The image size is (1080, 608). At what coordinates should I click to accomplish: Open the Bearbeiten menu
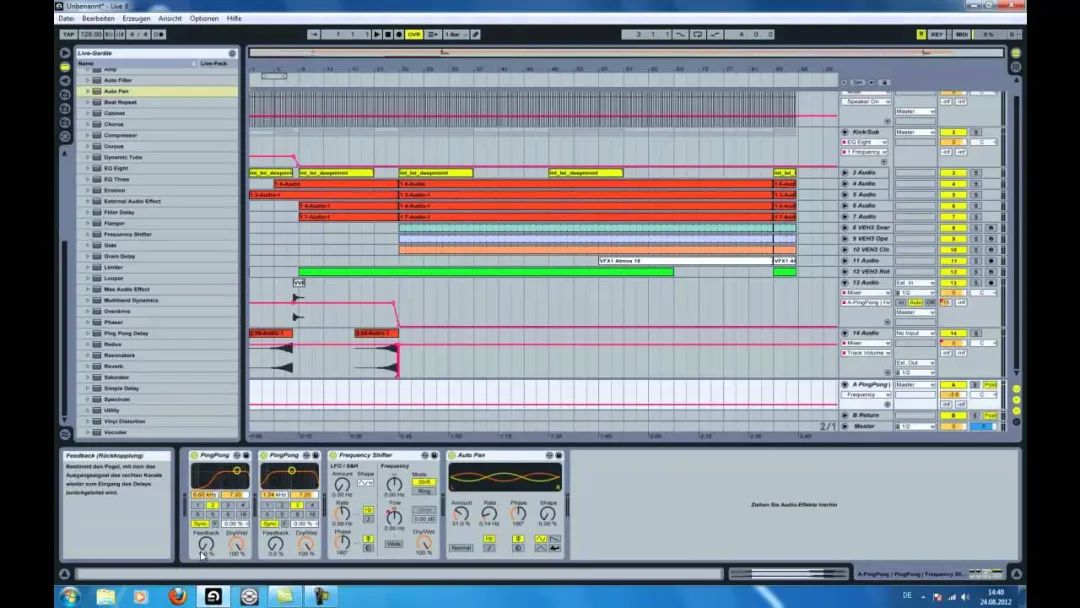[98, 19]
